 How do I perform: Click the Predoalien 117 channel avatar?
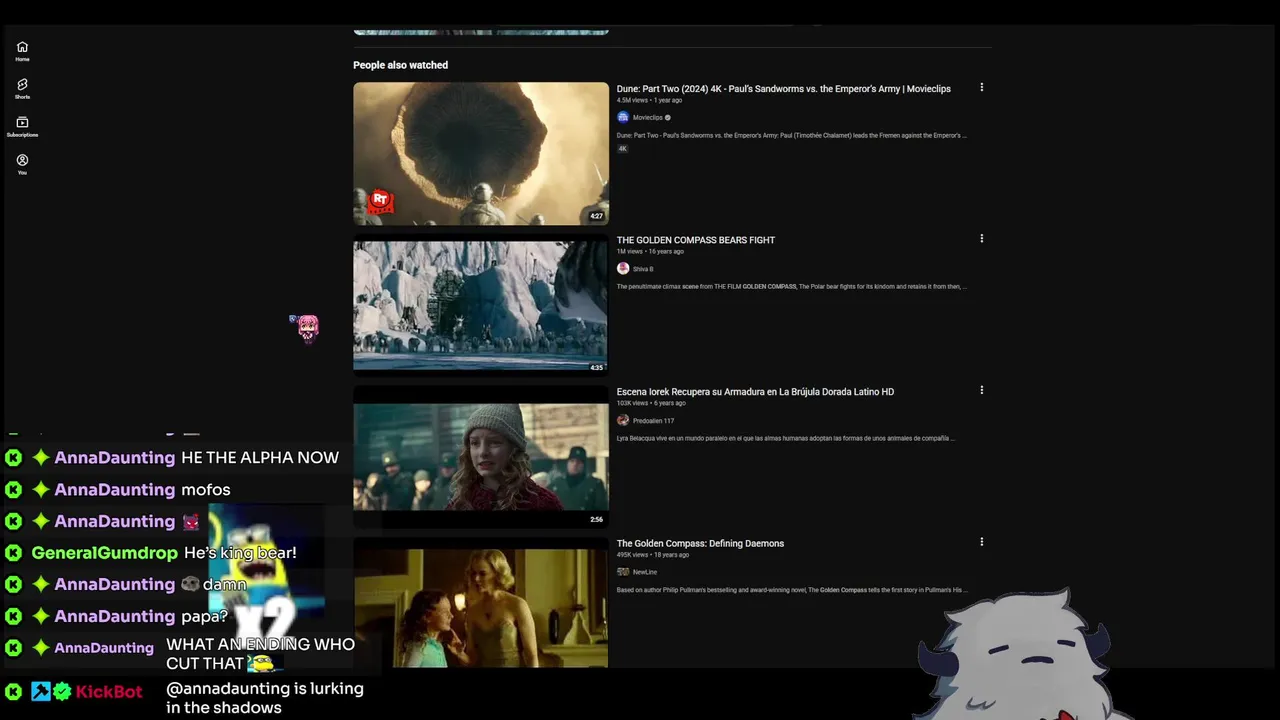[623, 421]
